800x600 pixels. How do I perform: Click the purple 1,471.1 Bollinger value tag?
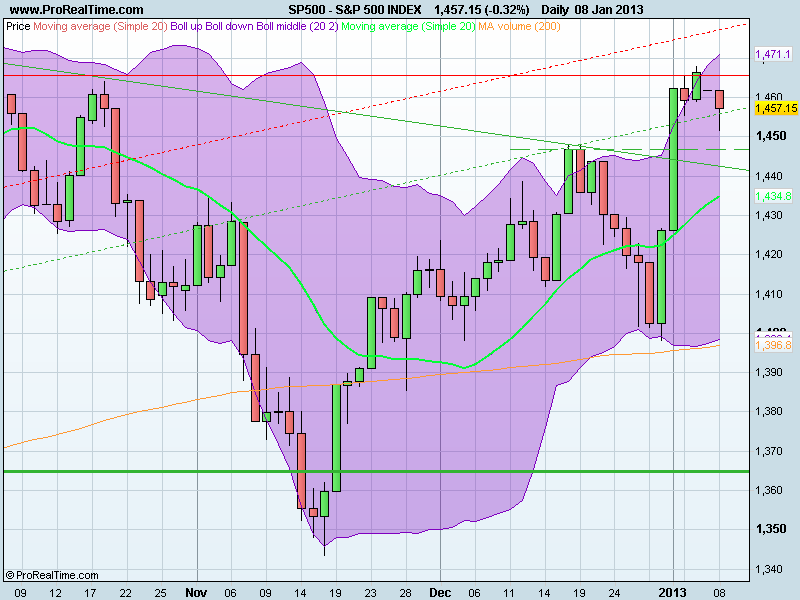click(773, 54)
